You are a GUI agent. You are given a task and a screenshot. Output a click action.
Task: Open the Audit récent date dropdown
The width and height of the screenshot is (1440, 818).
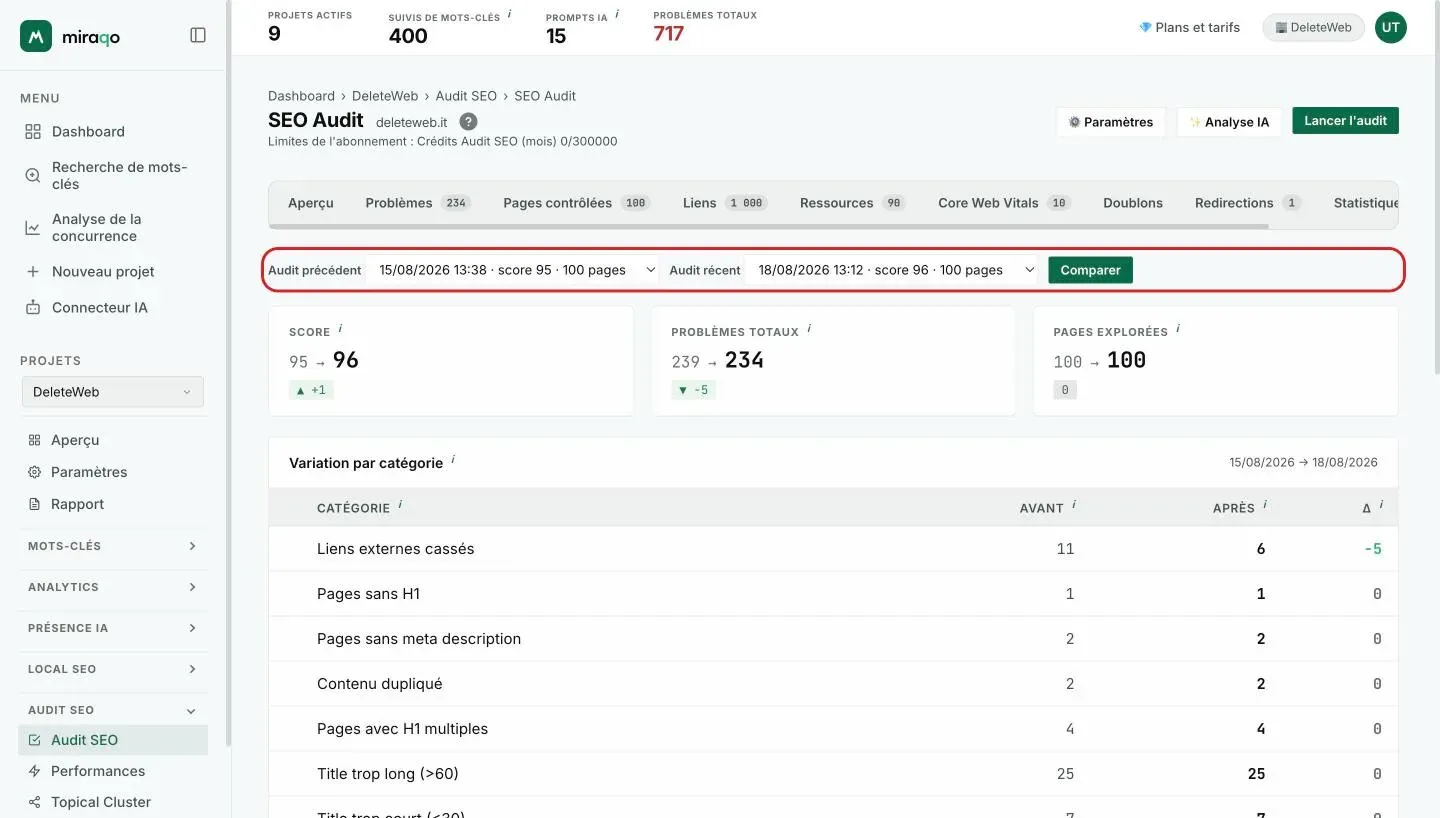point(892,270)
